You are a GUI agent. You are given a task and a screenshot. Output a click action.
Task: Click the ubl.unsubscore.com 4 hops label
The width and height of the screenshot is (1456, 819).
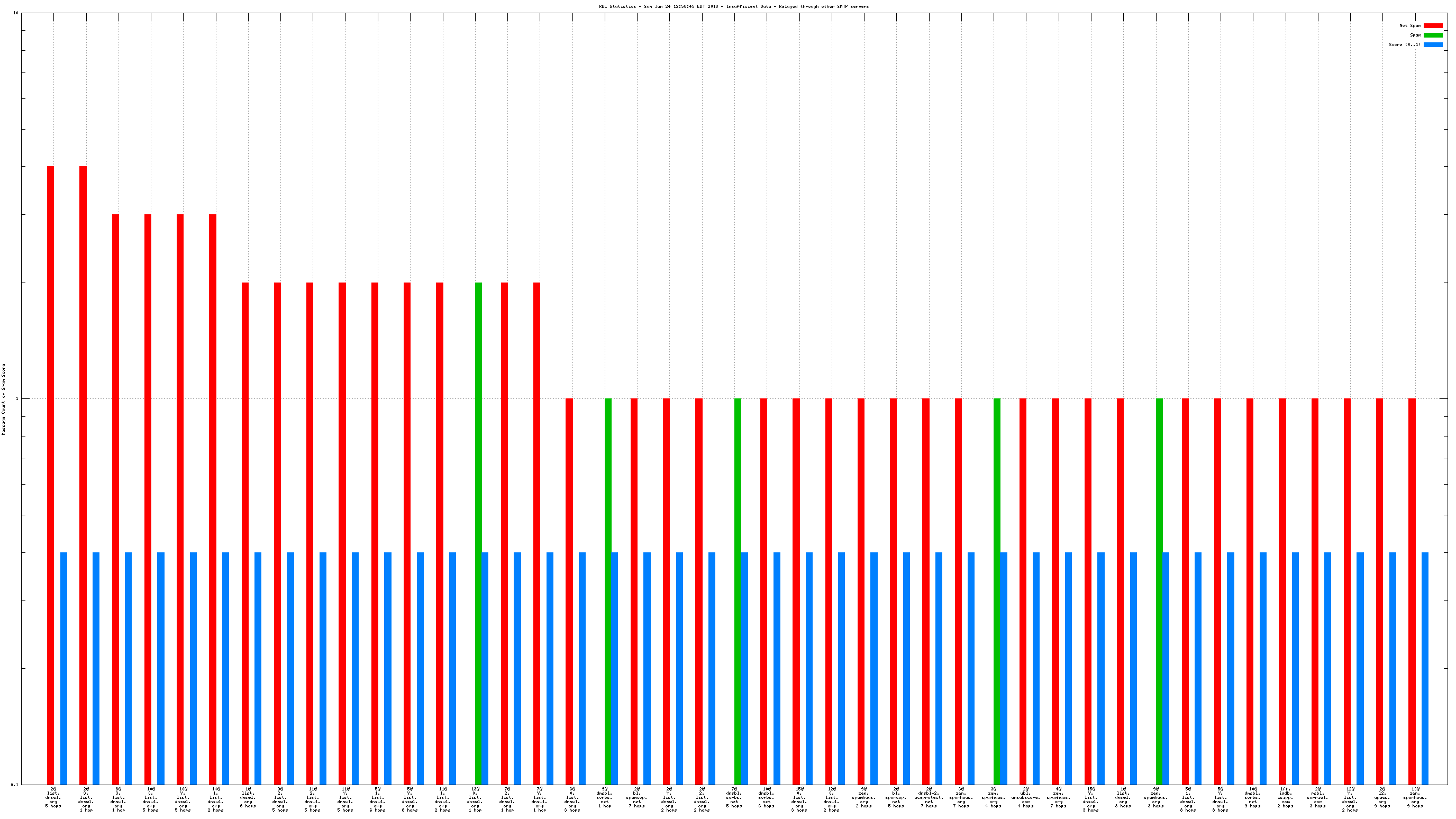1026,797
